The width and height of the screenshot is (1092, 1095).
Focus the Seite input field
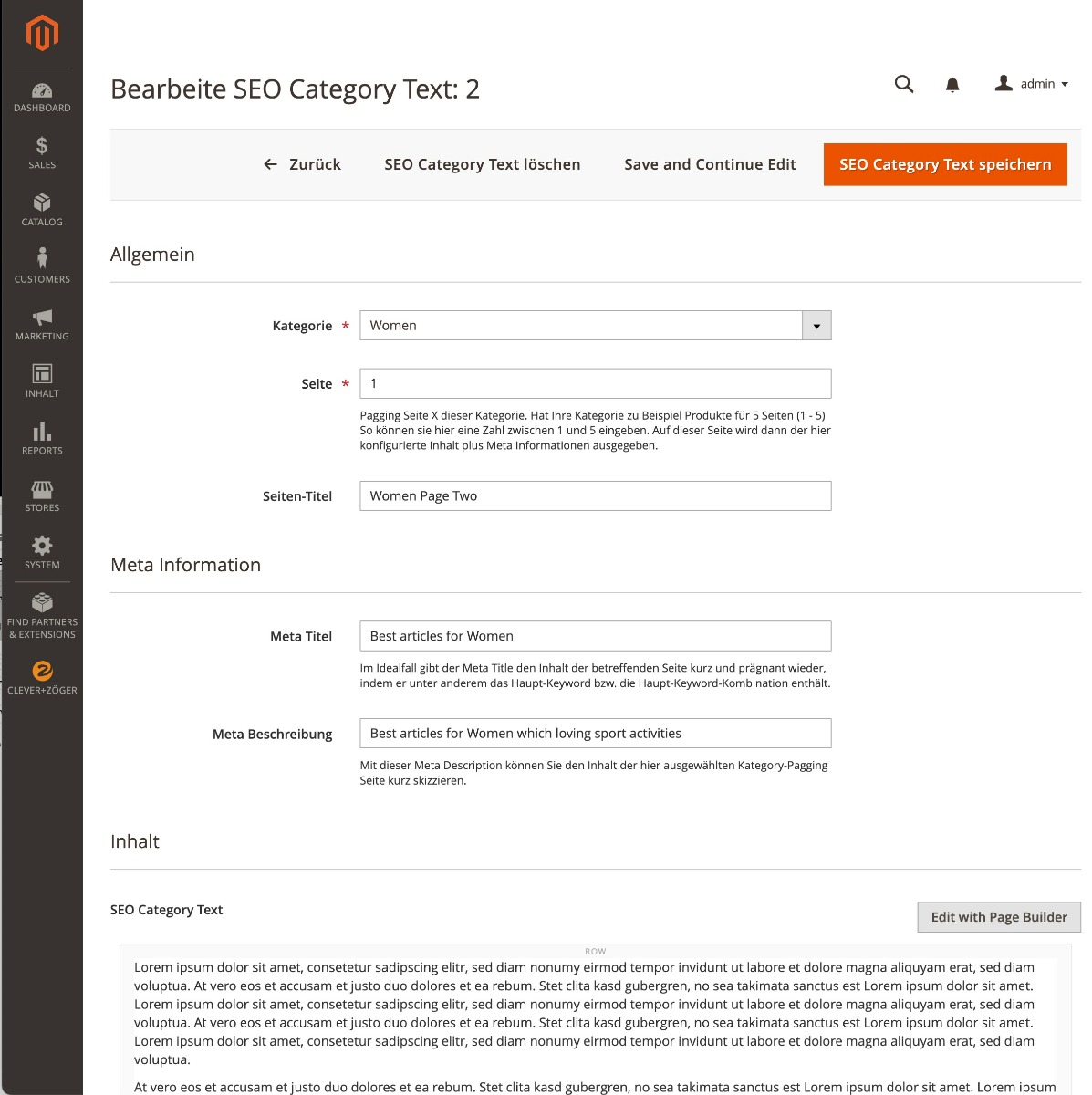pos(596,383)
